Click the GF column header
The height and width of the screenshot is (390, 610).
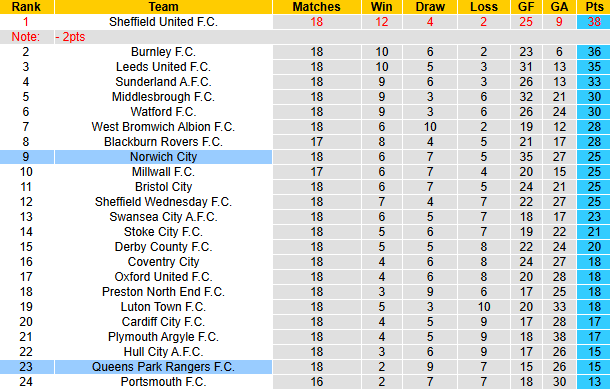(x=526, y=7)
